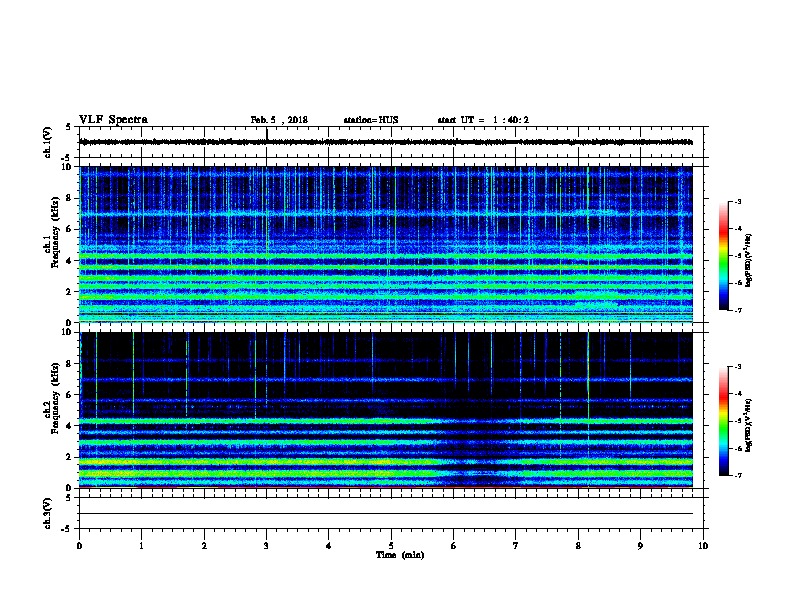The width and height of the screenshot is (792, 612).
Task: Click the Time axis tick label "10"
Action: 703,546
